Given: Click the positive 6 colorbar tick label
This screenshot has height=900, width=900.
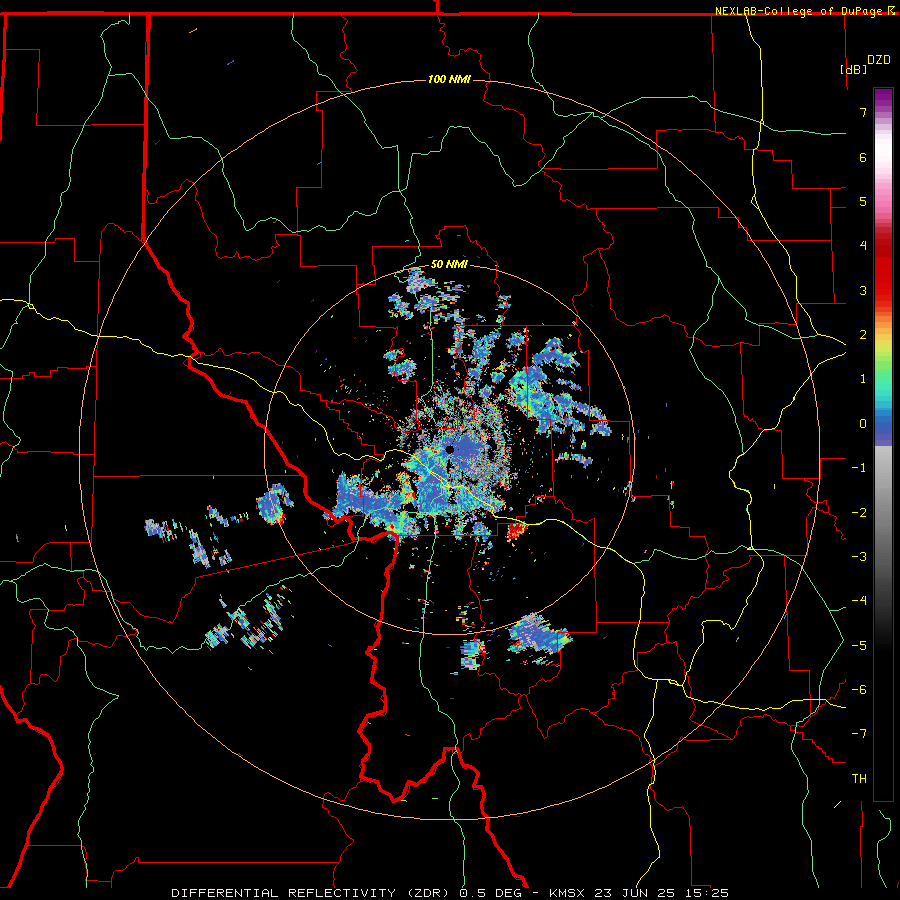Looking at the screenshot, I should [x=863, y=157].
